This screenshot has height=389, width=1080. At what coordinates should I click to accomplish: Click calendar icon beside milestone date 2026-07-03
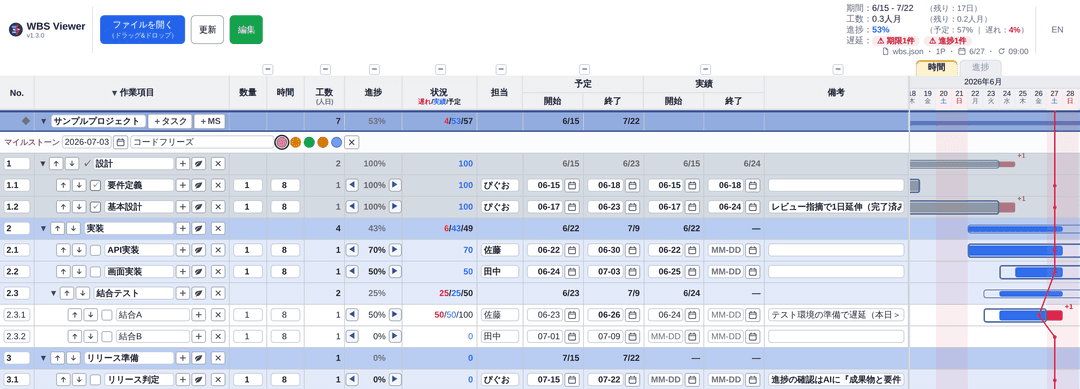pos(120,143)
